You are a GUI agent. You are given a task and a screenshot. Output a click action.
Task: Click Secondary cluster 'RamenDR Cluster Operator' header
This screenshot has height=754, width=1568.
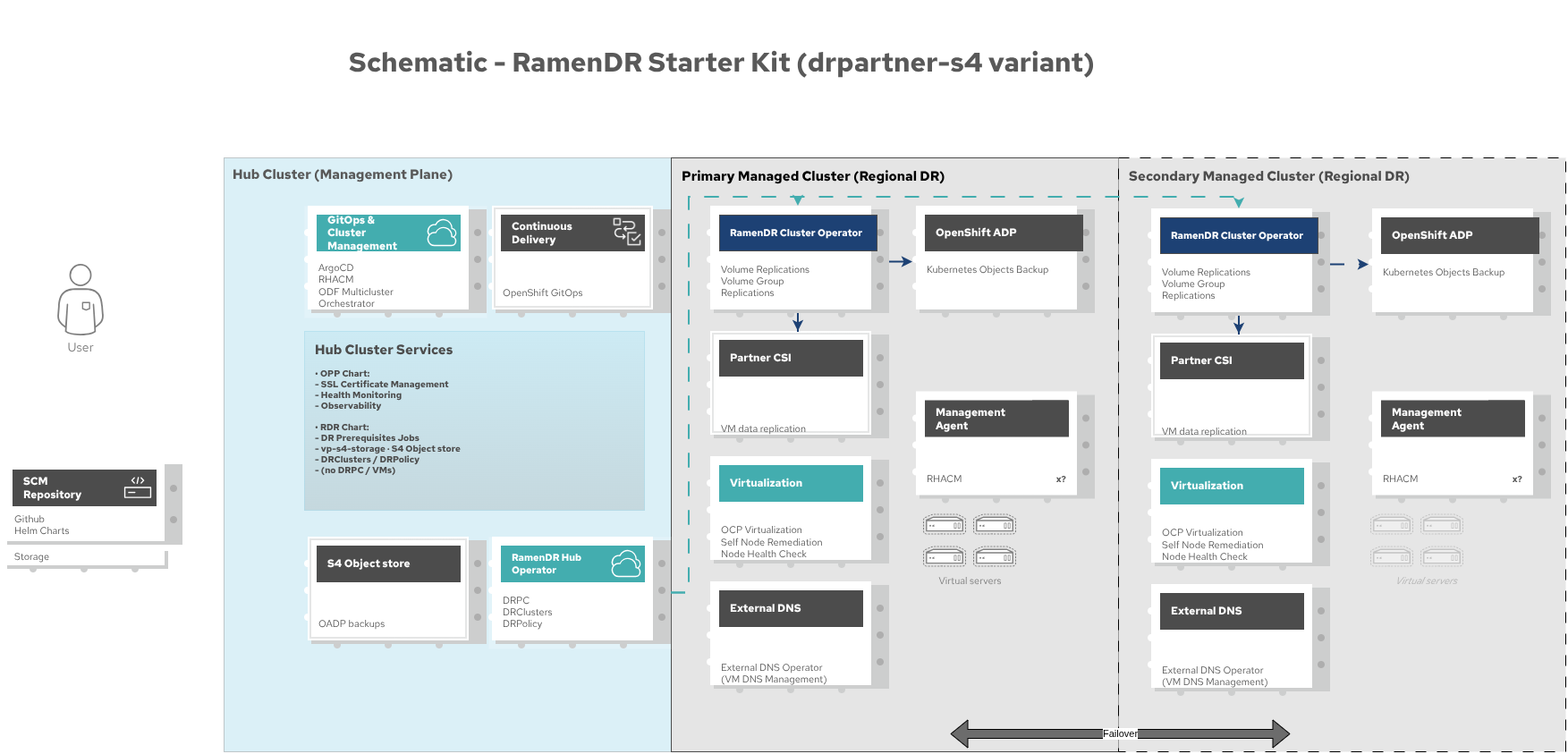pyautogui.click(x=1239, y=235)
